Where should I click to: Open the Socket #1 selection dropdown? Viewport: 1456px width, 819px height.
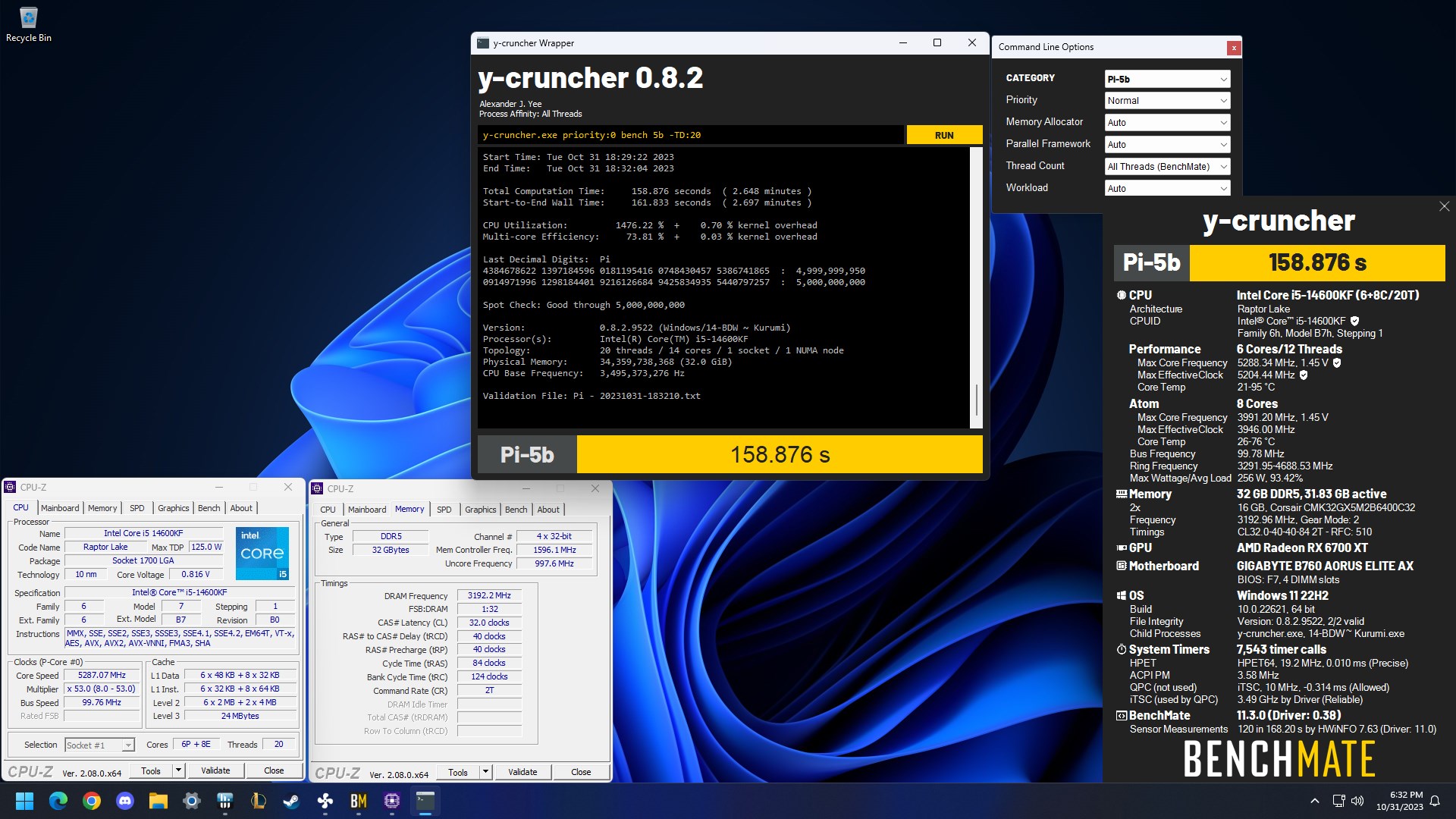[99, 745]
